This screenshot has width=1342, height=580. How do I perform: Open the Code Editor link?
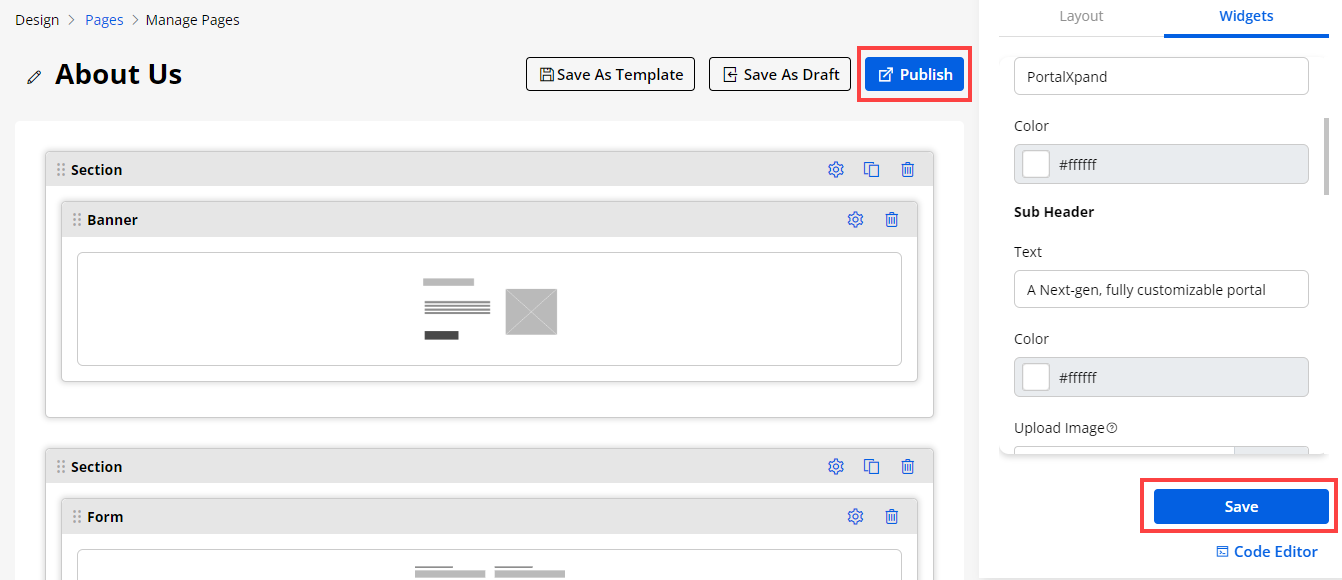1266,552
